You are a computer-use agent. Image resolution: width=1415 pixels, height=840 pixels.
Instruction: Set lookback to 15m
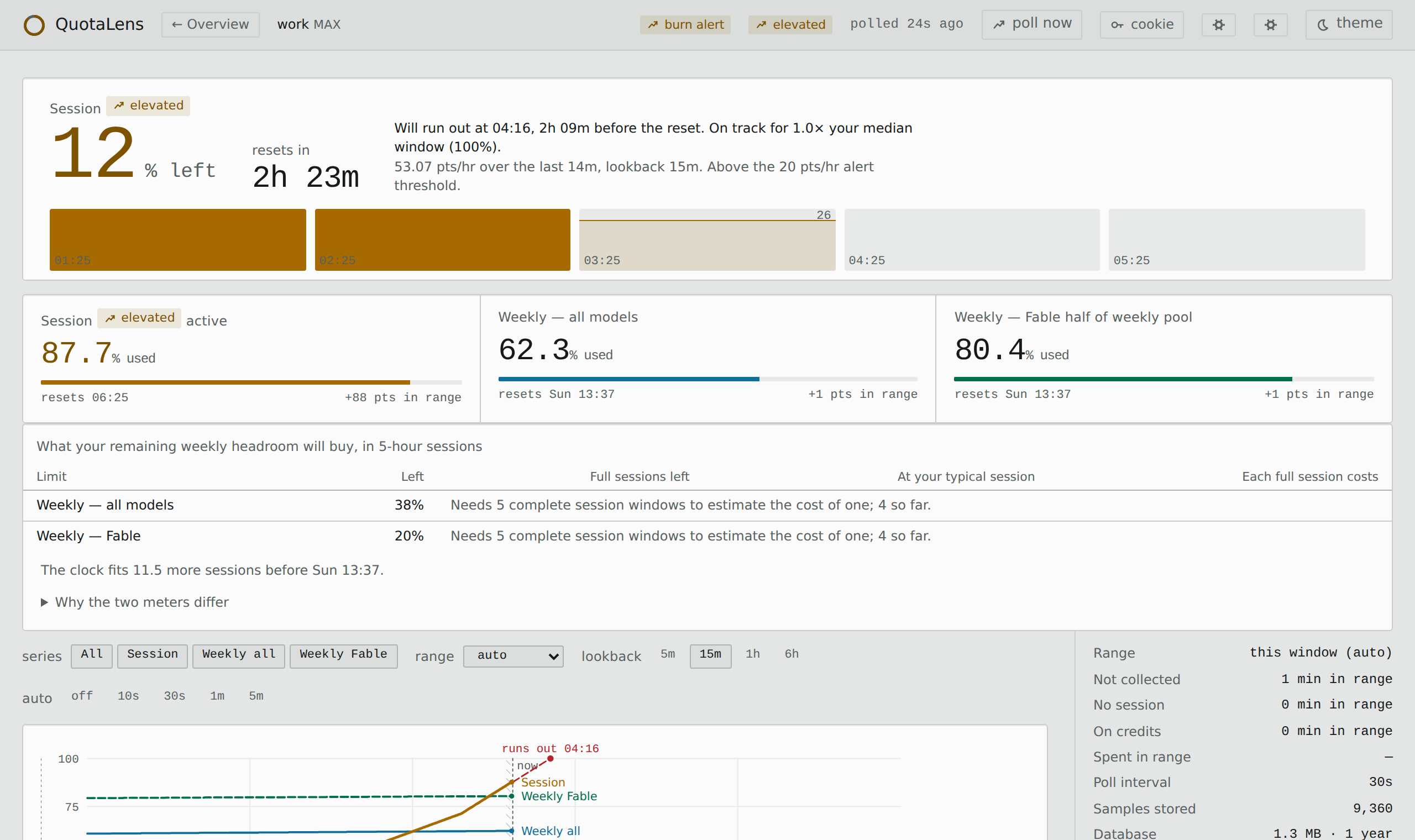coord(710,657)
